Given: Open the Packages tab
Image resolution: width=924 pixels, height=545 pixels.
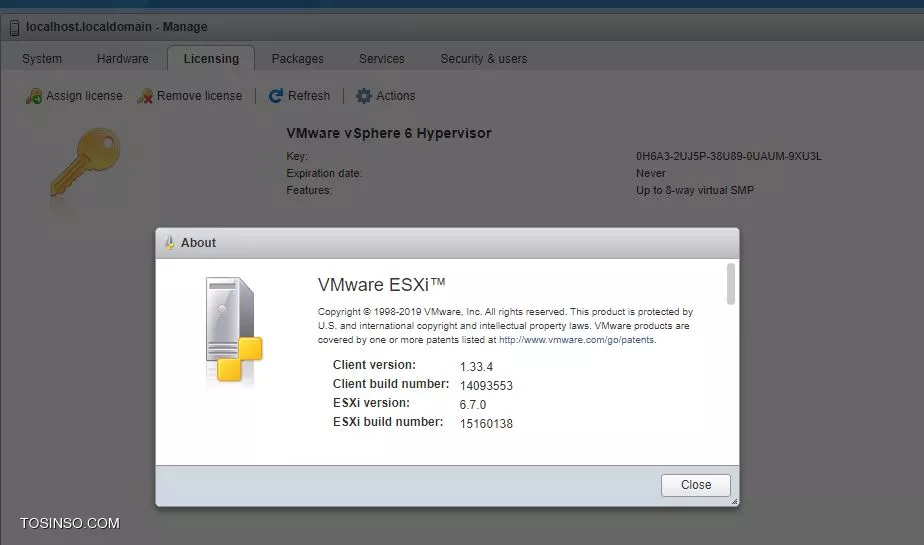Looking at the screenshot, I should [298, 59].
